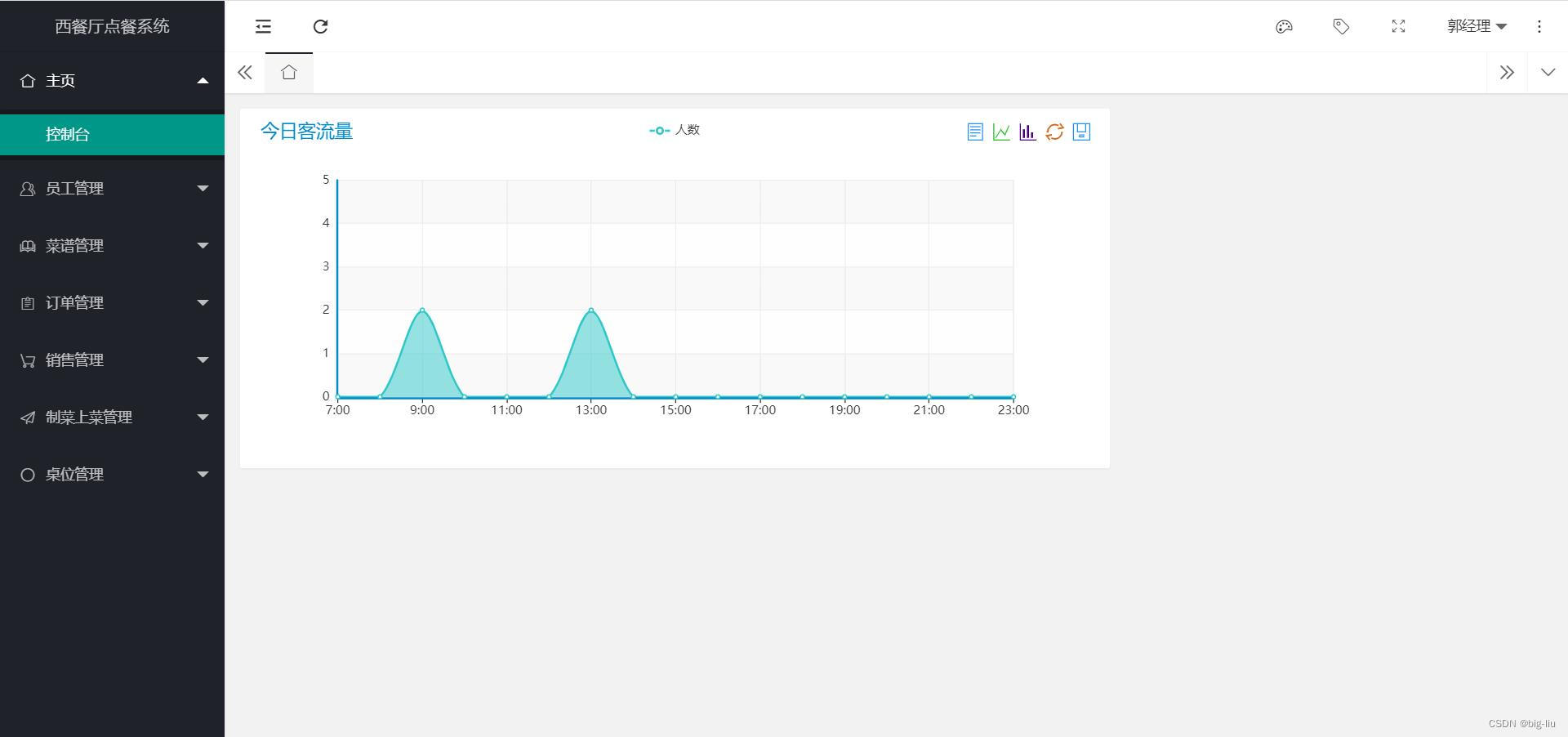Expand the 菜谱管理 menu
Image resolution: width=1568 pixels, height=737 pixels.
[x=112, y=246]
